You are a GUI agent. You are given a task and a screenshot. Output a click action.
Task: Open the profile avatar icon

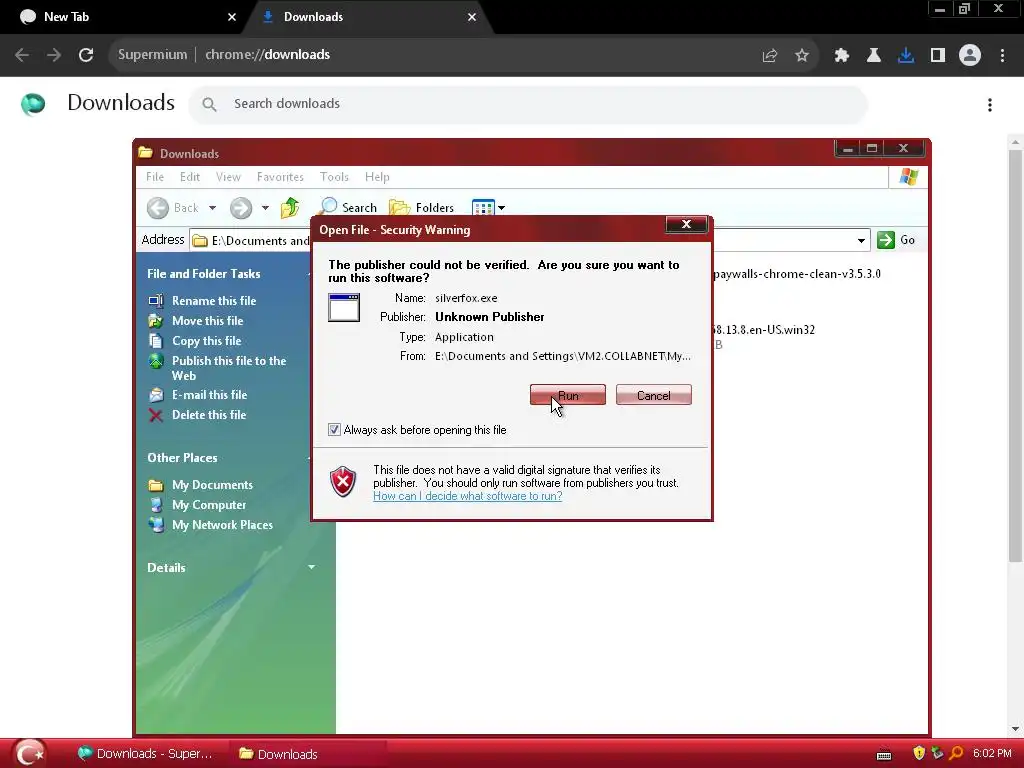pyautogui.click(x=970, y=56)
